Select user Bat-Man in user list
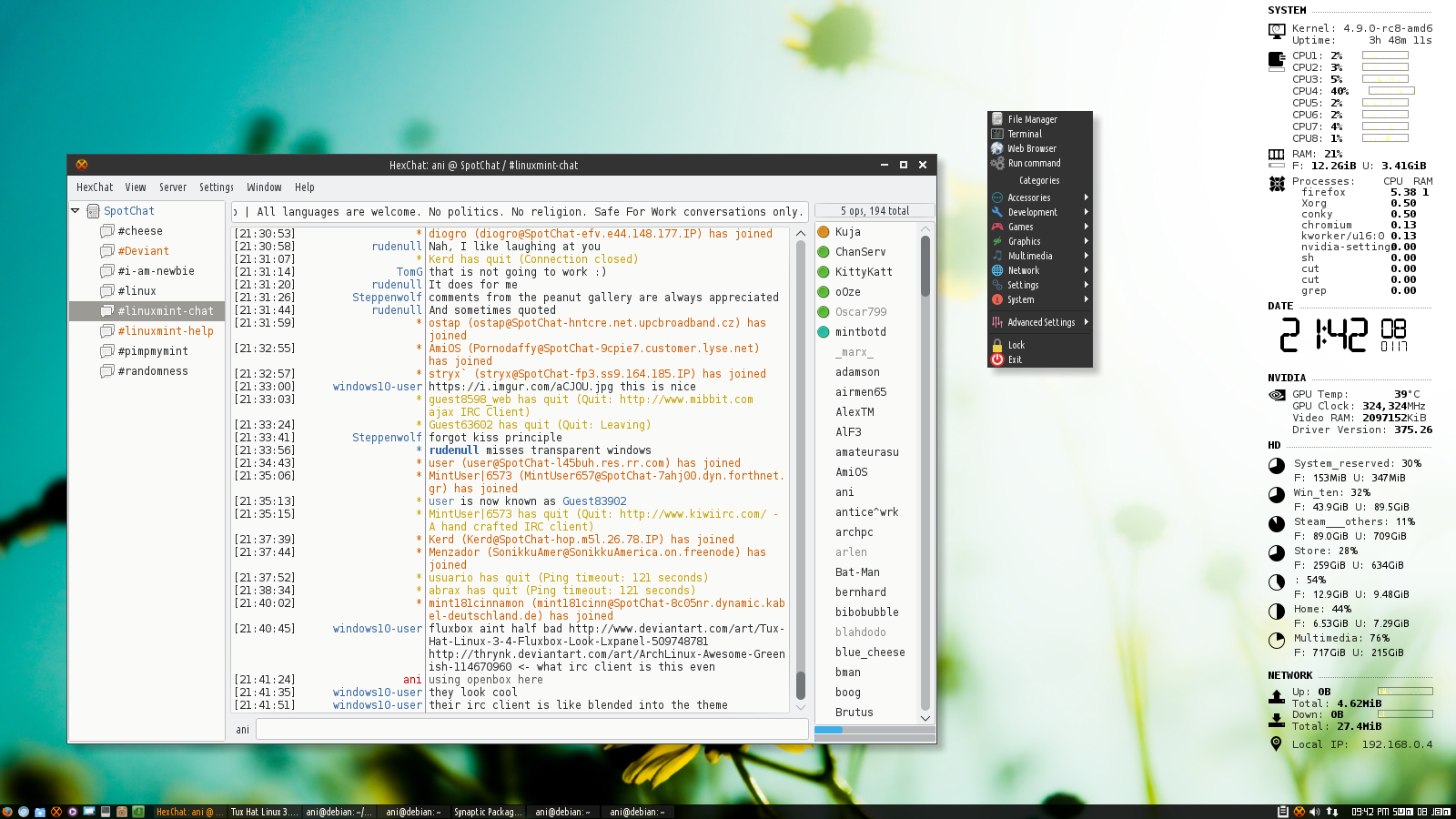 857,572
